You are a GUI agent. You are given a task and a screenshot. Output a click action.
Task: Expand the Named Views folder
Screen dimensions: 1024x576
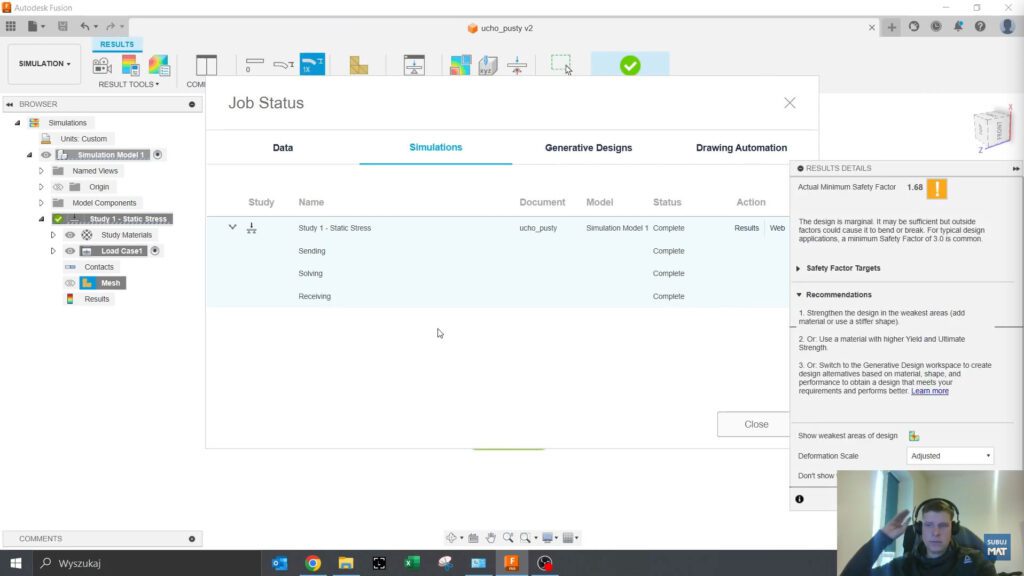42,171
